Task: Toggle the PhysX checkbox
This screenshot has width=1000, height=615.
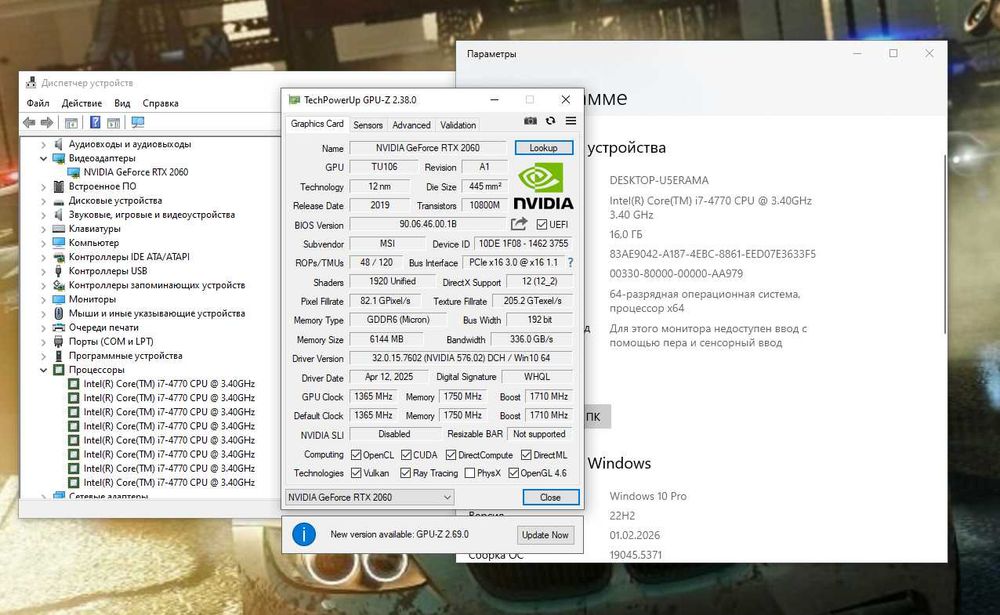Action: click(470, 473)
